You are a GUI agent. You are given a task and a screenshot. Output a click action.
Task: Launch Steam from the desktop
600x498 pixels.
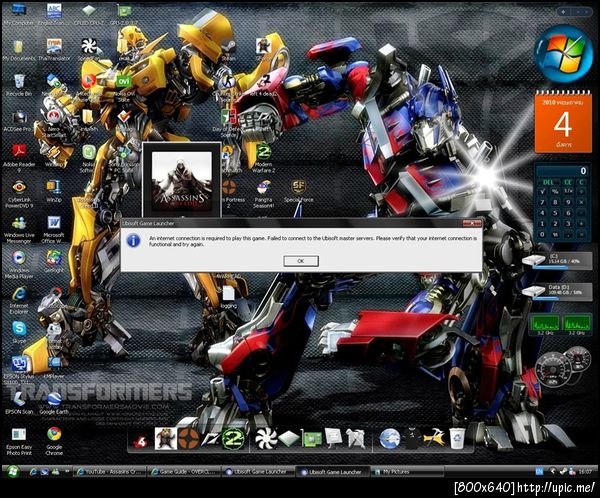point(228,50)
